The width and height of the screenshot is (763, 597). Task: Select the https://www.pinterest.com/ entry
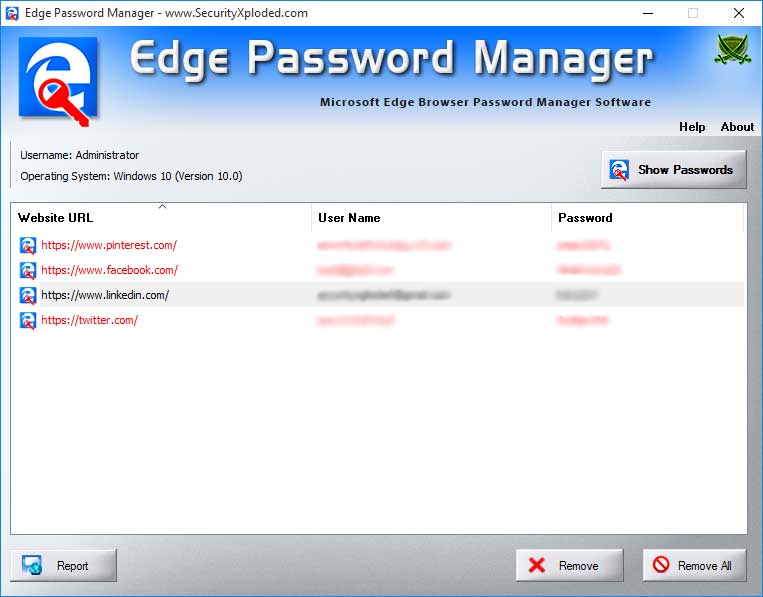click(109, 245)
